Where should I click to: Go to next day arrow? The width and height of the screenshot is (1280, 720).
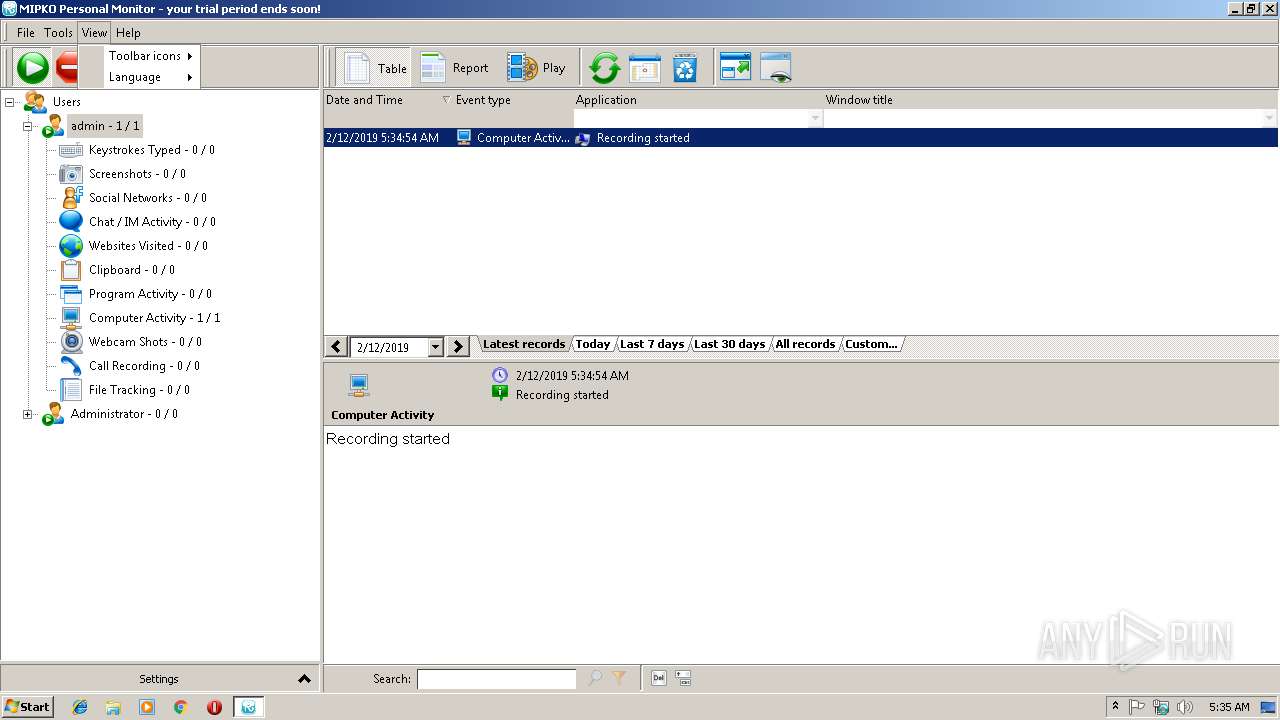458,347
